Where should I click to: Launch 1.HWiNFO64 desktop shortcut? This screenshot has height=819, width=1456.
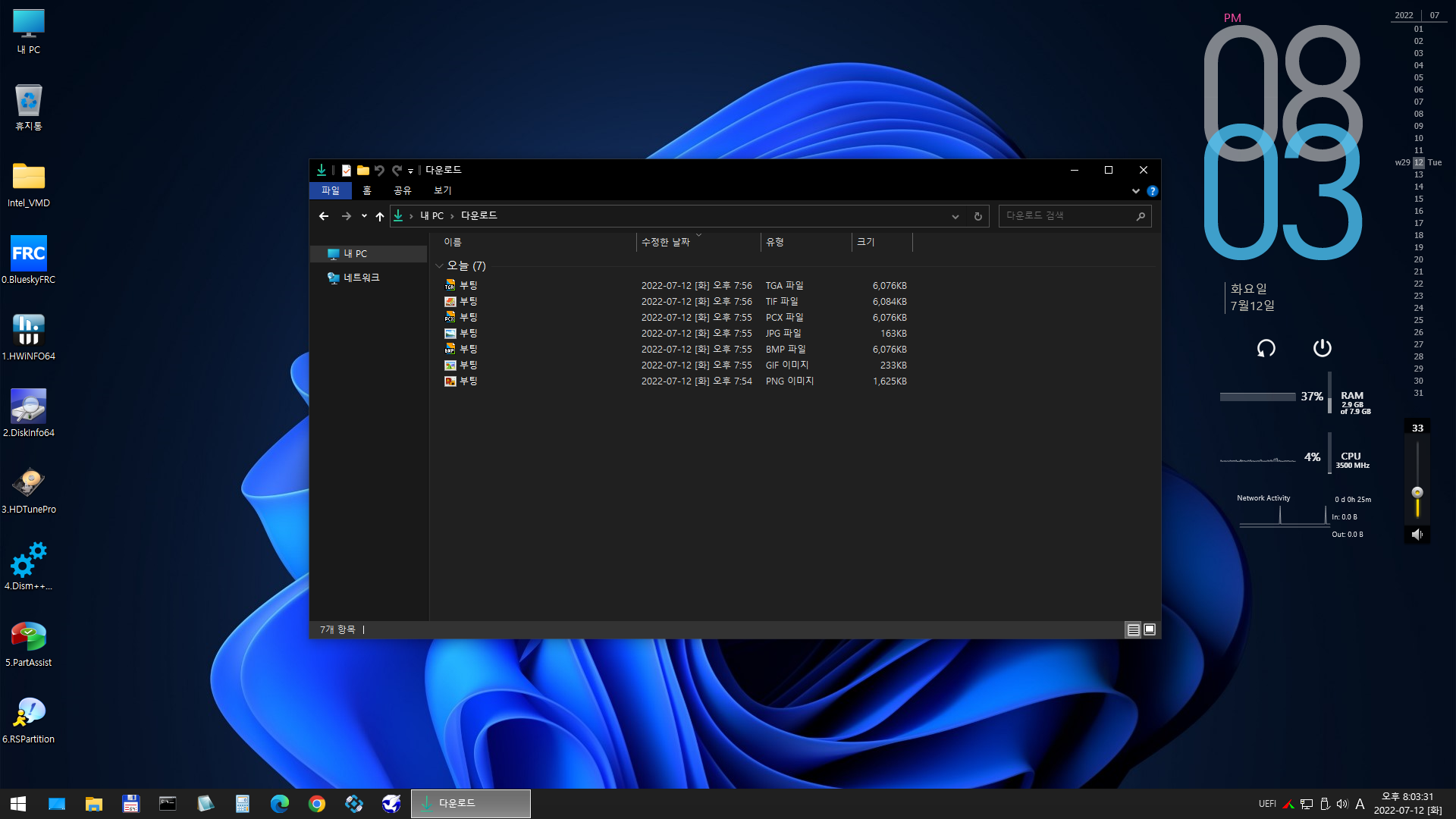coord(29,337)
